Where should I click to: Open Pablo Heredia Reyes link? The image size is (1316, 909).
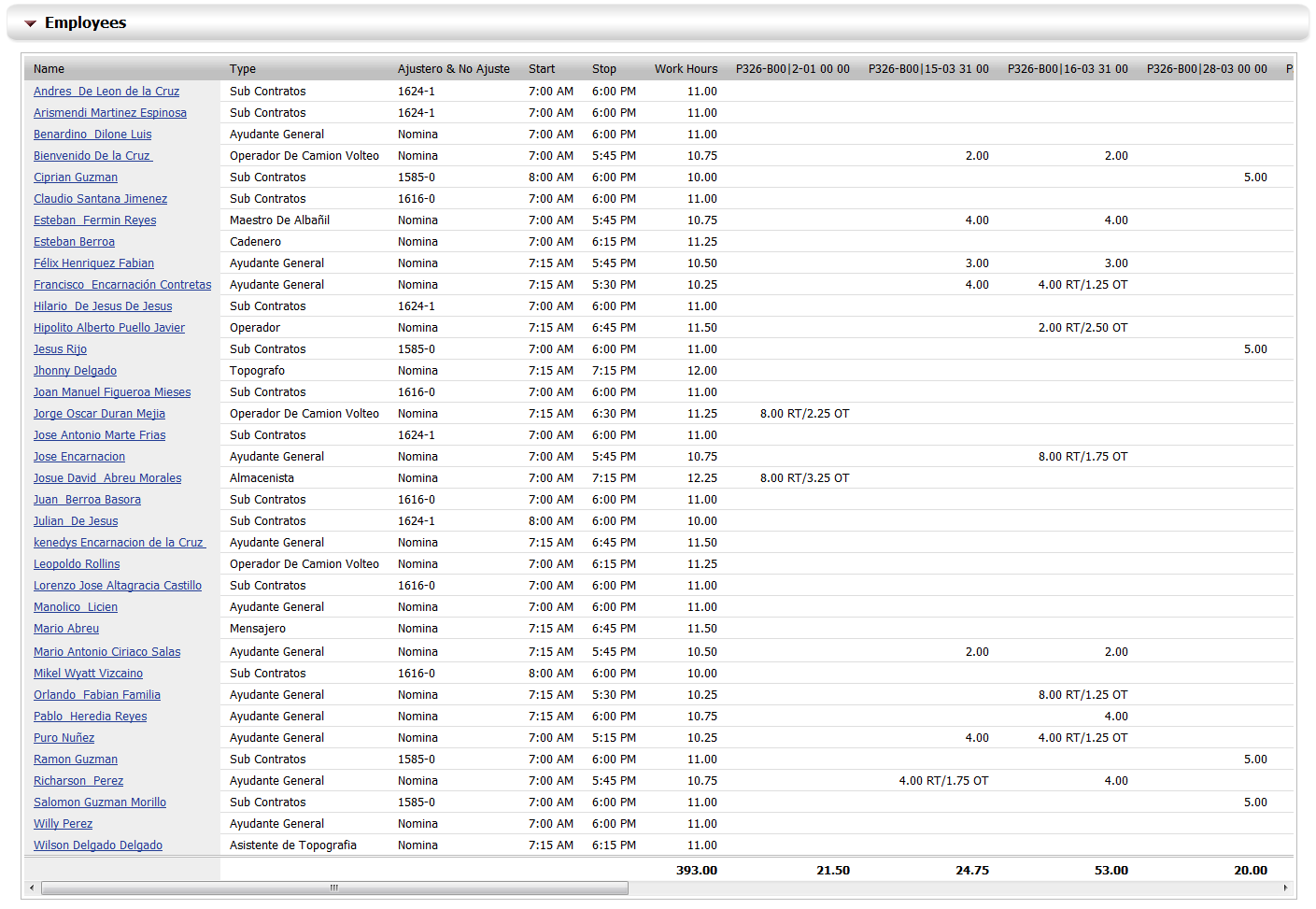click(91, 717)
